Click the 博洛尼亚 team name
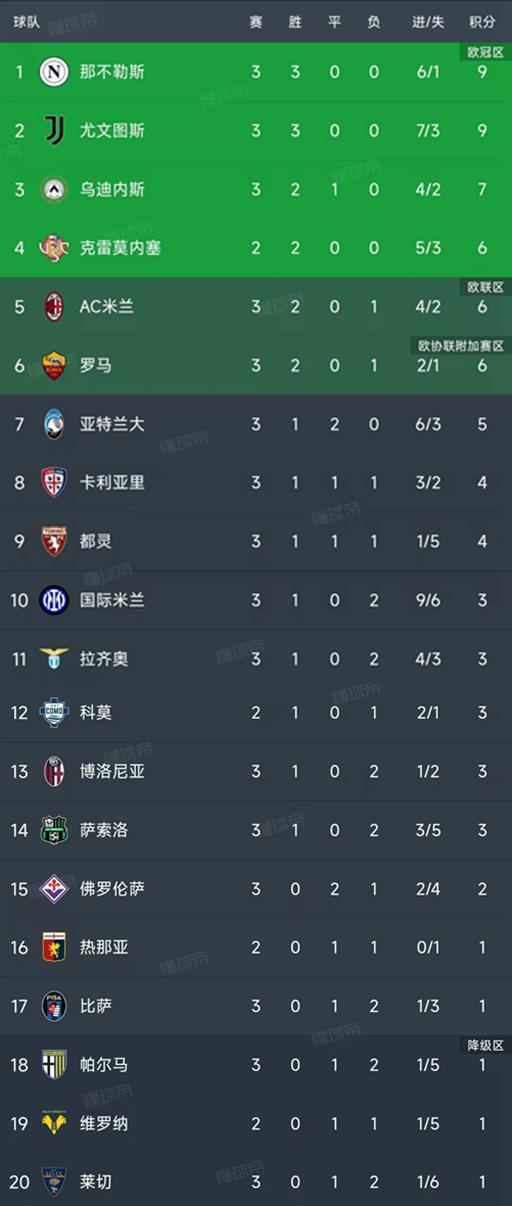 pos(112,771)
